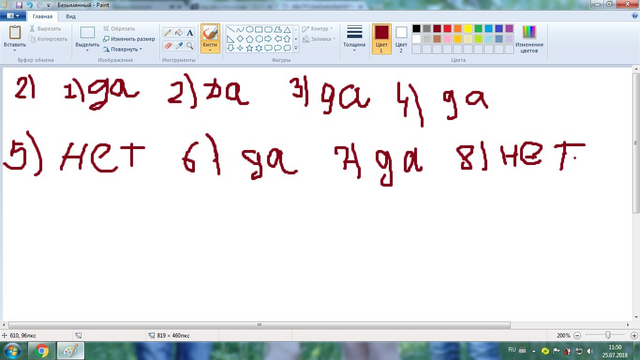Open Изменение цветов color editor

(x=529, y=39)
